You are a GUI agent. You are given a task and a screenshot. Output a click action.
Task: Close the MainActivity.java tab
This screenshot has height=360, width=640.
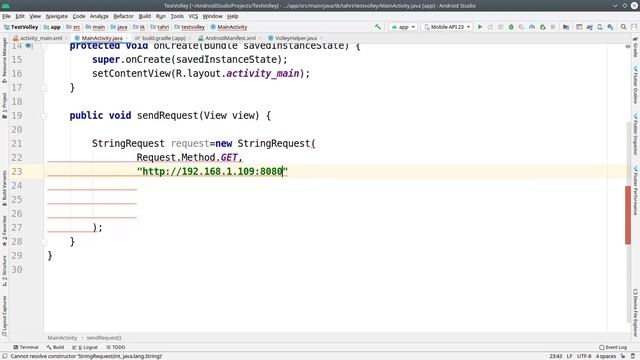[126, 38]
